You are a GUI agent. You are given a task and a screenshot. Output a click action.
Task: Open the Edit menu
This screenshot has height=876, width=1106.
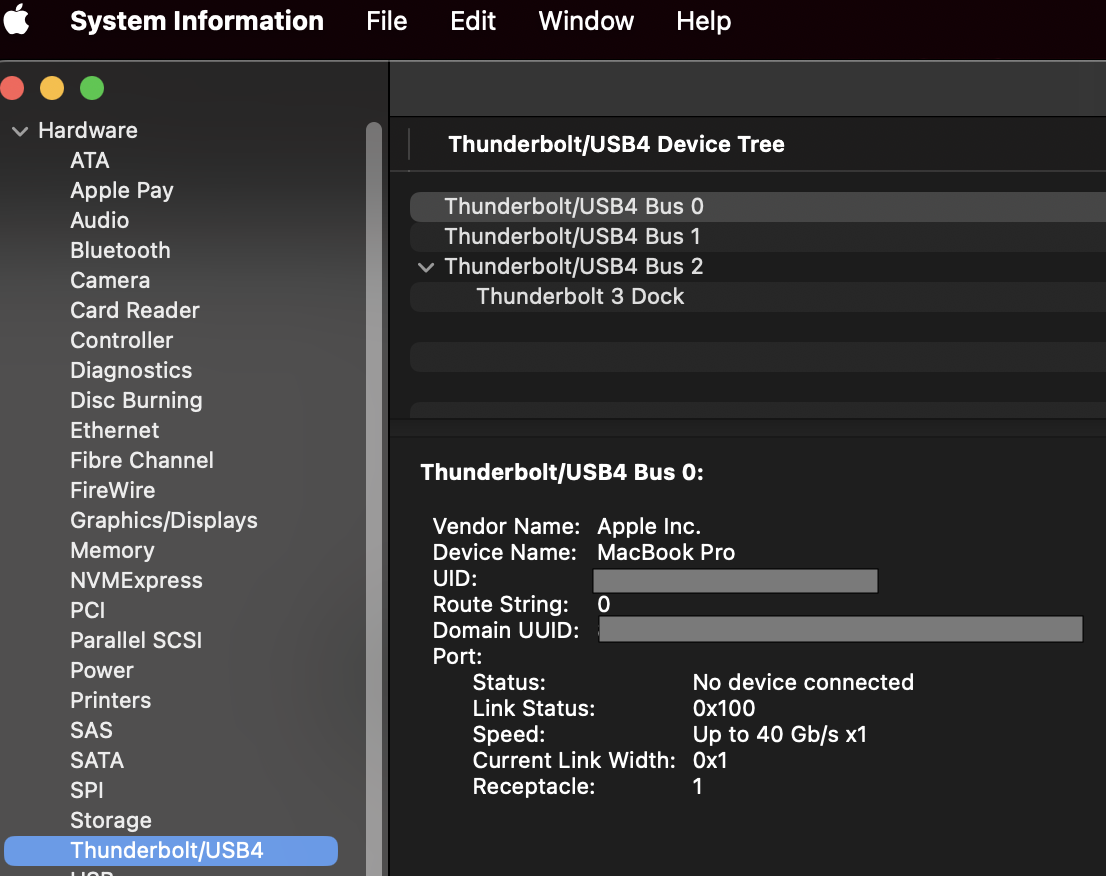pyautogui.click(x=473, y=21)
